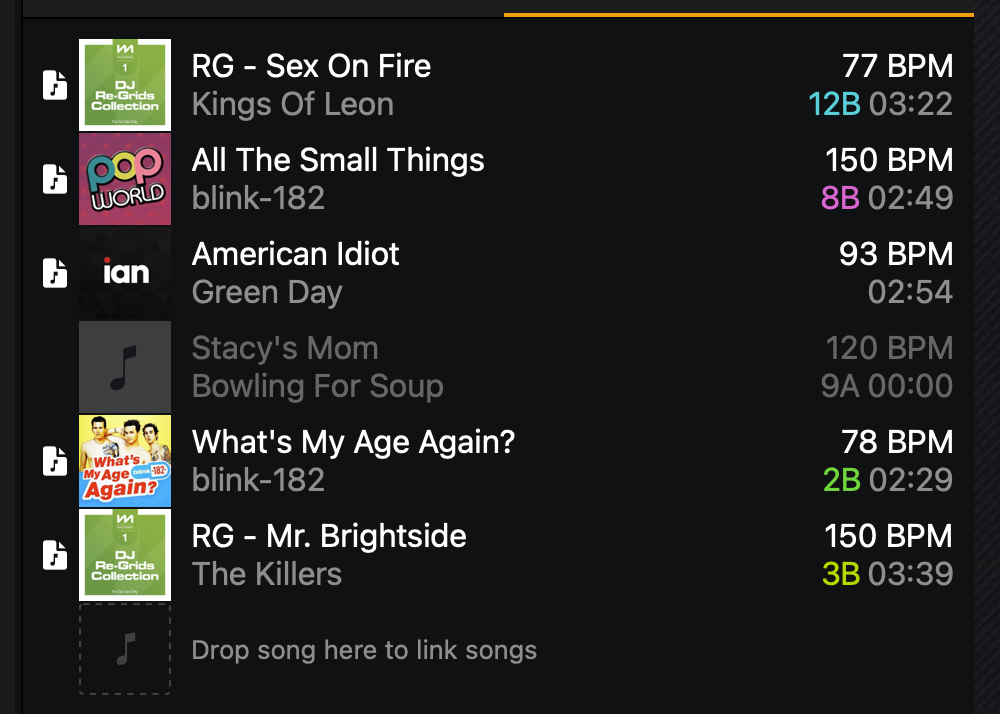Click file icon beside Mr. Brightside

55,555
